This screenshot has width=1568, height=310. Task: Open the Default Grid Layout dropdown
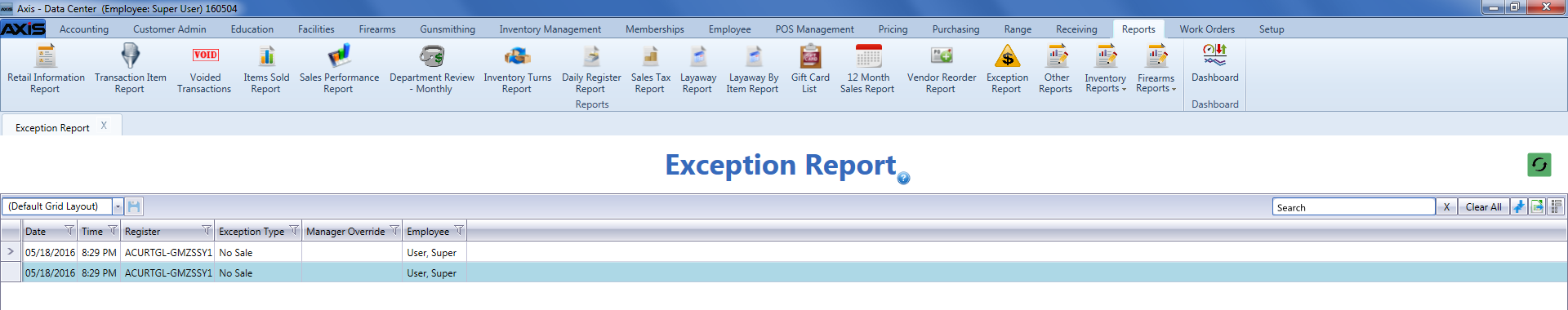(x=118, y=206)
